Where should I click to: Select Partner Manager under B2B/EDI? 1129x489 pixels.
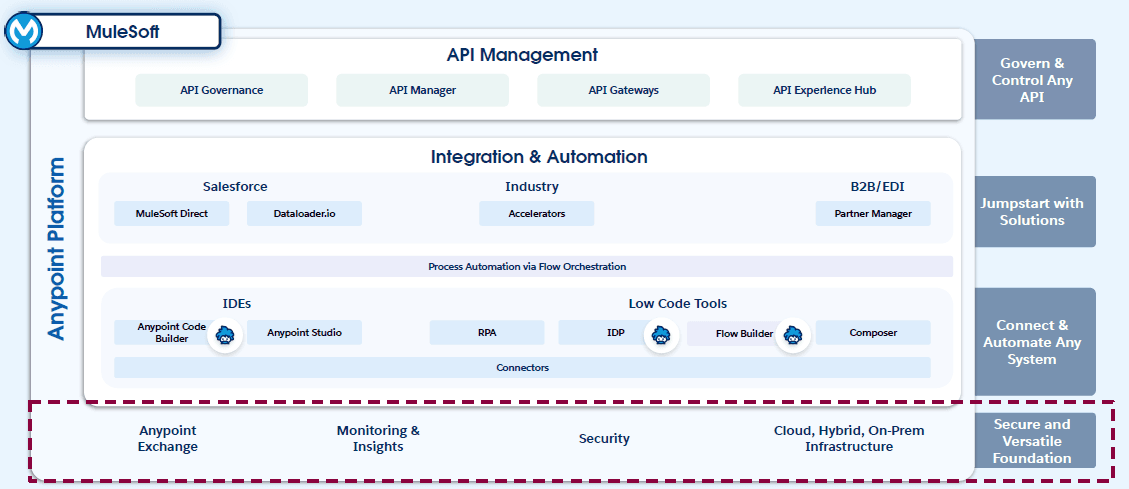(873, 213)
